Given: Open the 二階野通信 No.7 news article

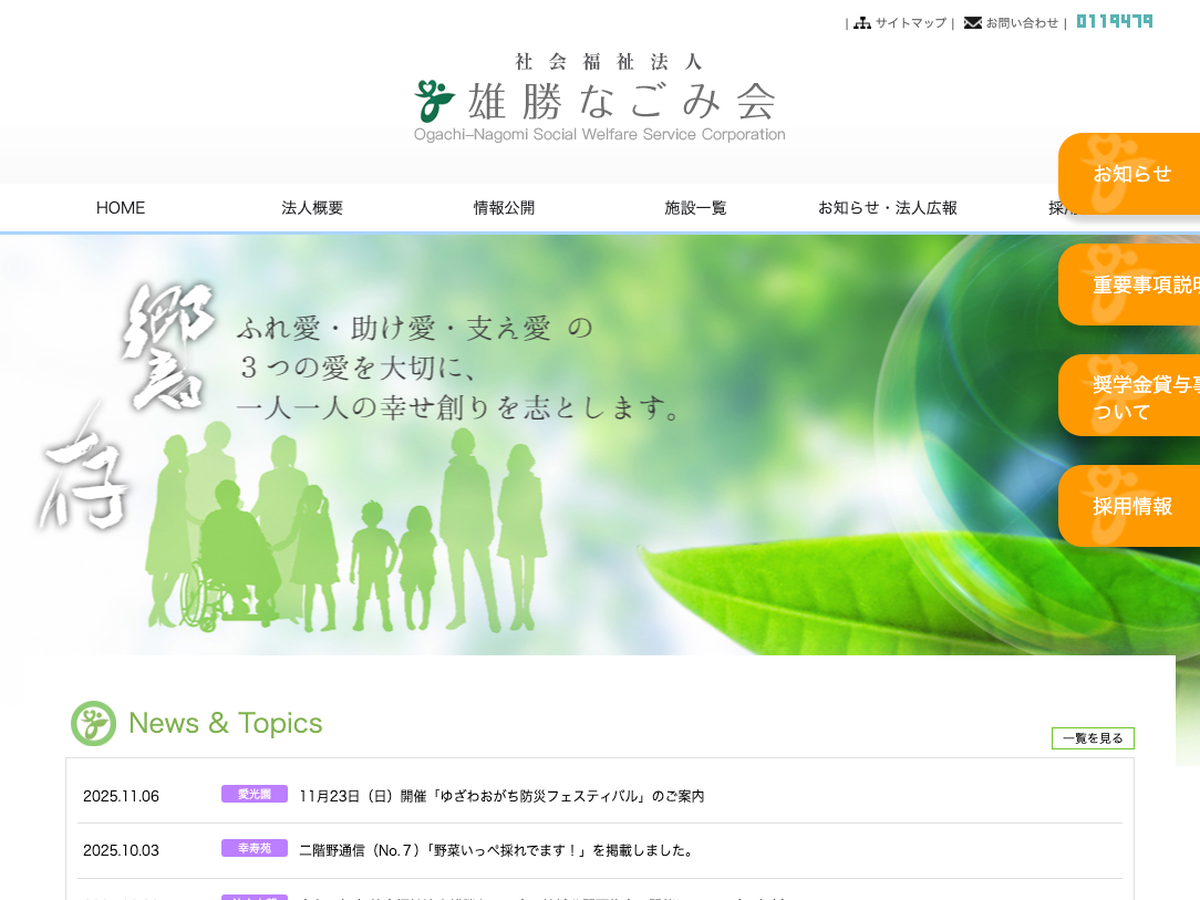Looking at the screenshot, I should 496,850.
